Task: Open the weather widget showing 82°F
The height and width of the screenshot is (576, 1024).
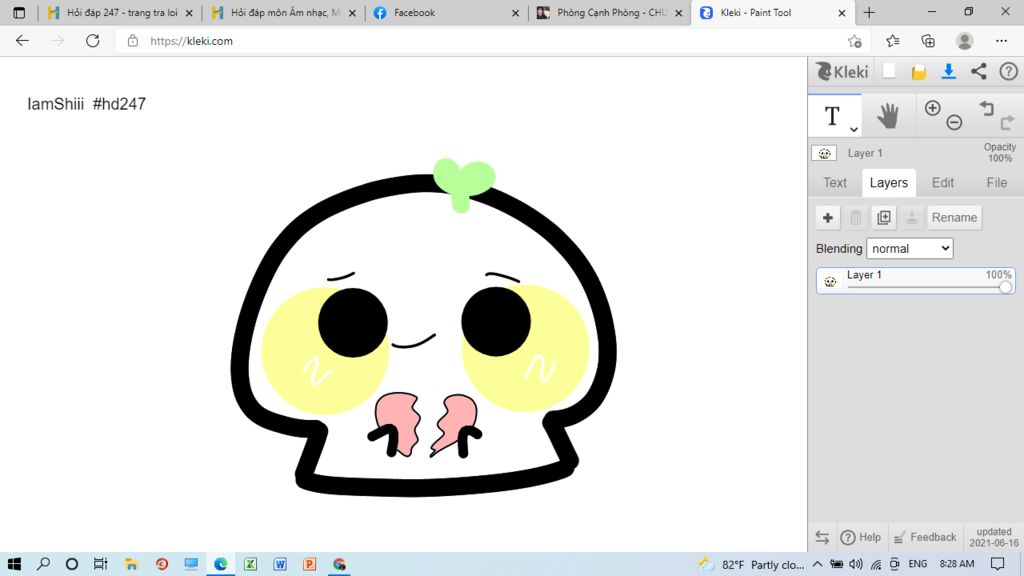Action: point(751,564)
